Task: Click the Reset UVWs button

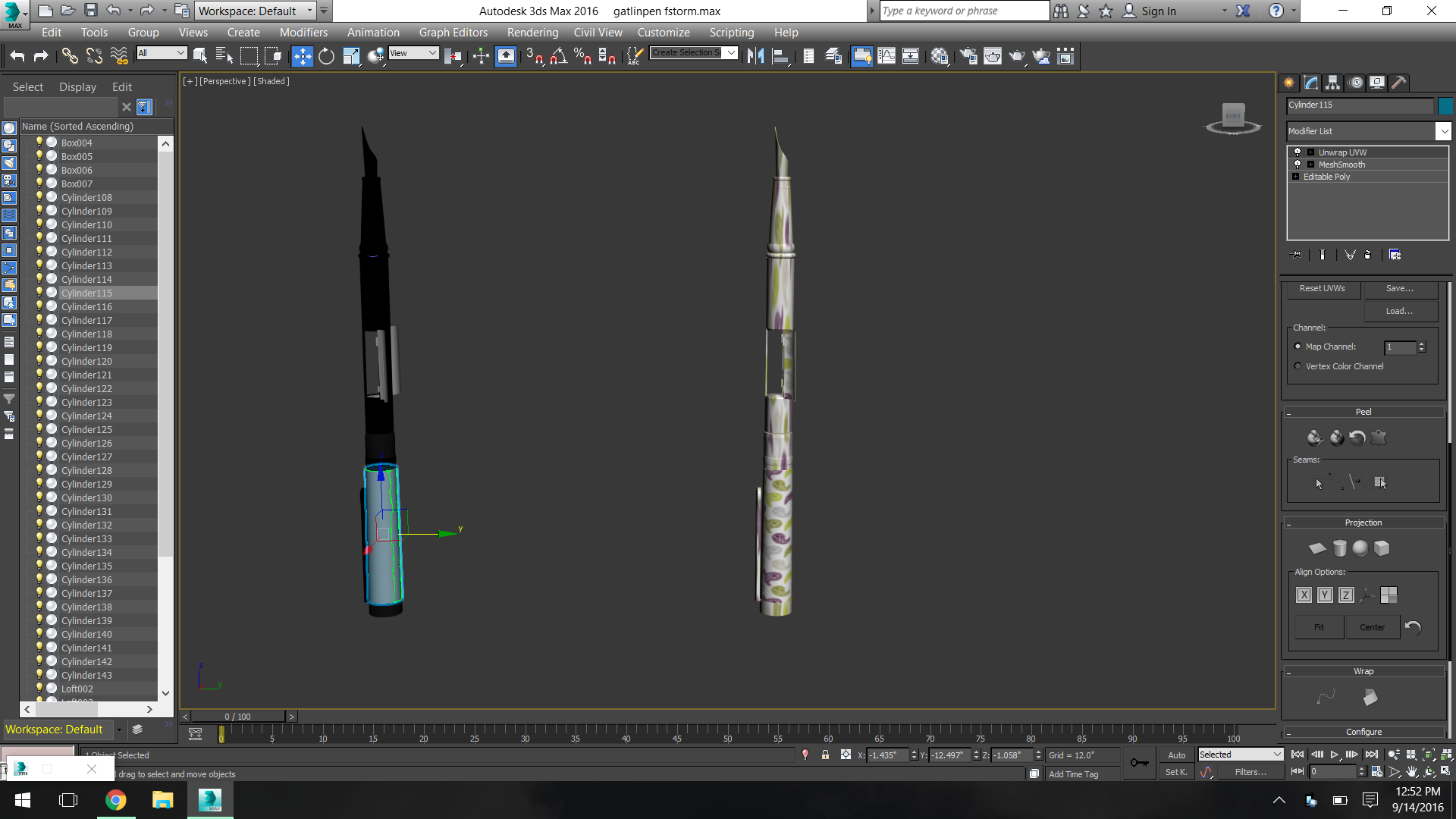Action: [1322, 289]
